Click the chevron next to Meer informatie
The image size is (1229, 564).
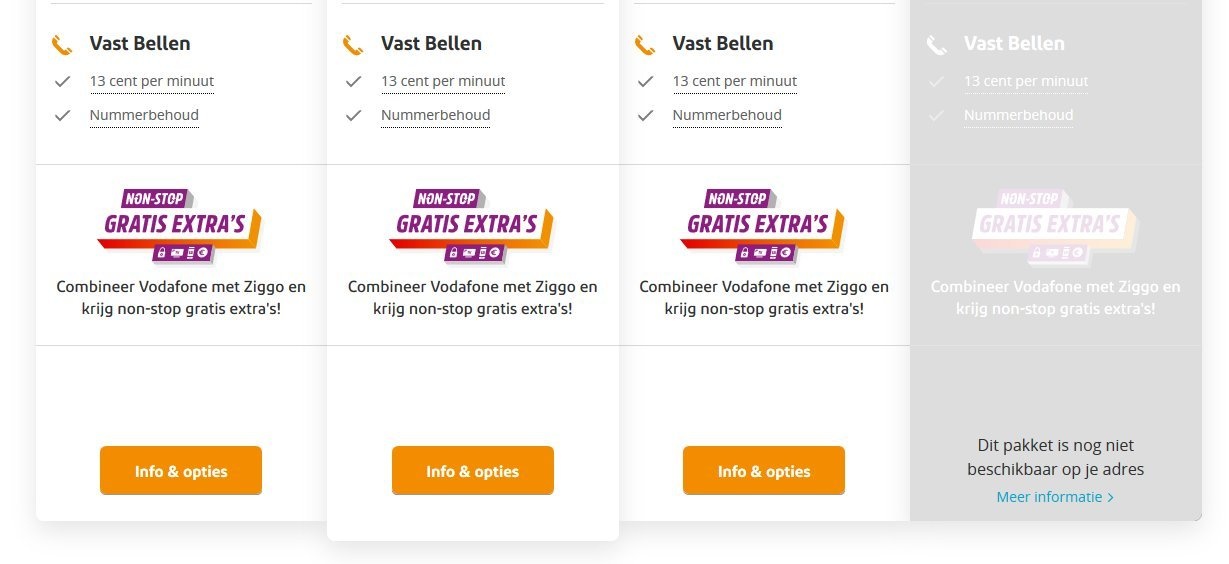coord(1110,497)
